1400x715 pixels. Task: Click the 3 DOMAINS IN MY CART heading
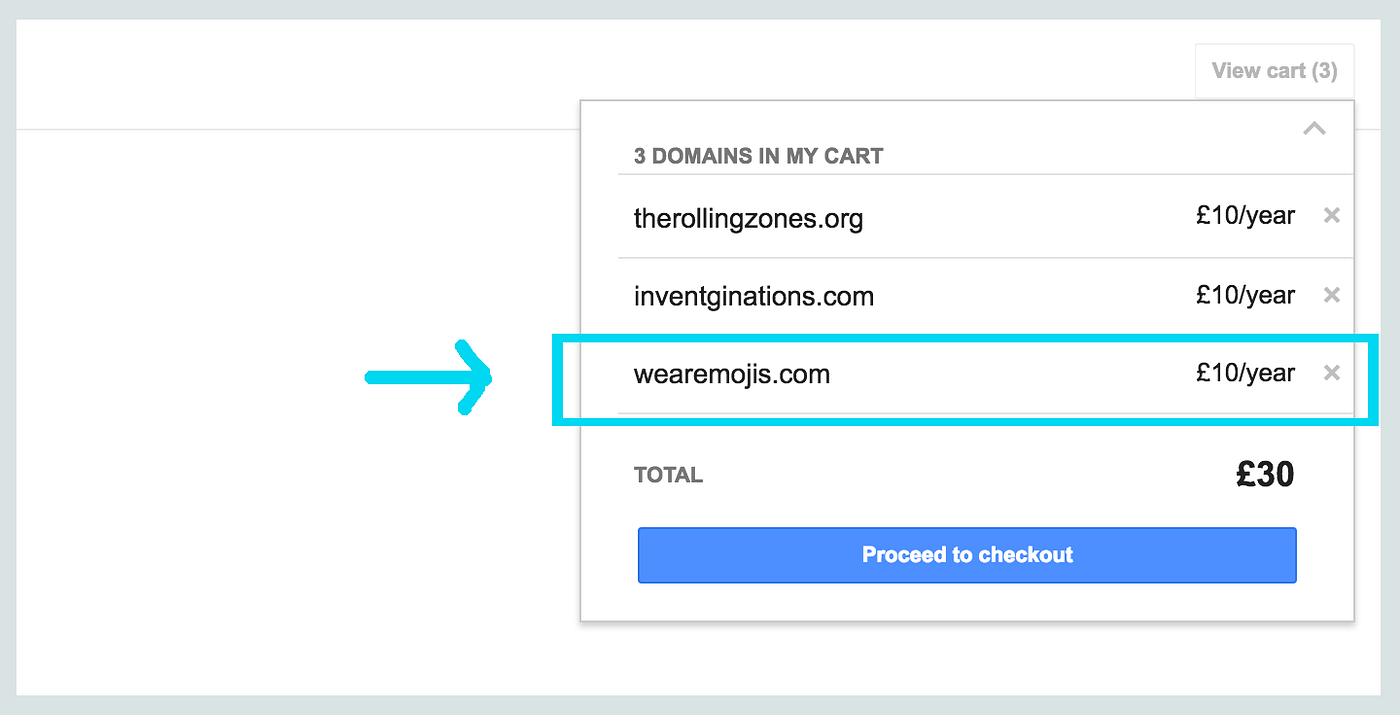[x=757, y=156]
